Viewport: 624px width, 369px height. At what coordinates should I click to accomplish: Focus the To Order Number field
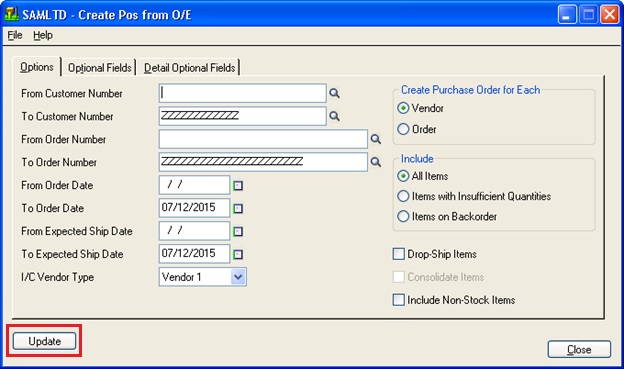263,162
